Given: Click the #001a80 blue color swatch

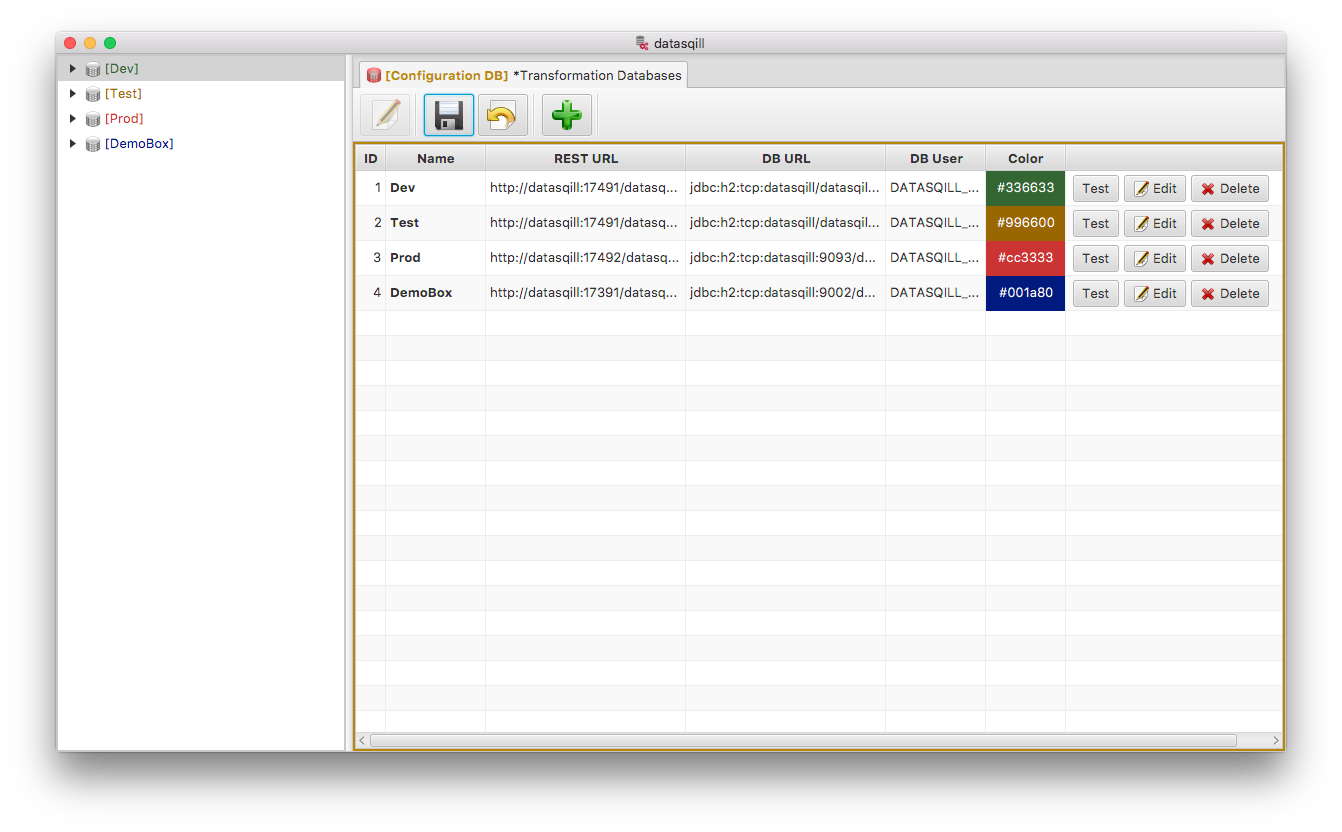Looking at the screenshot, I should (x=1025, y=293).
